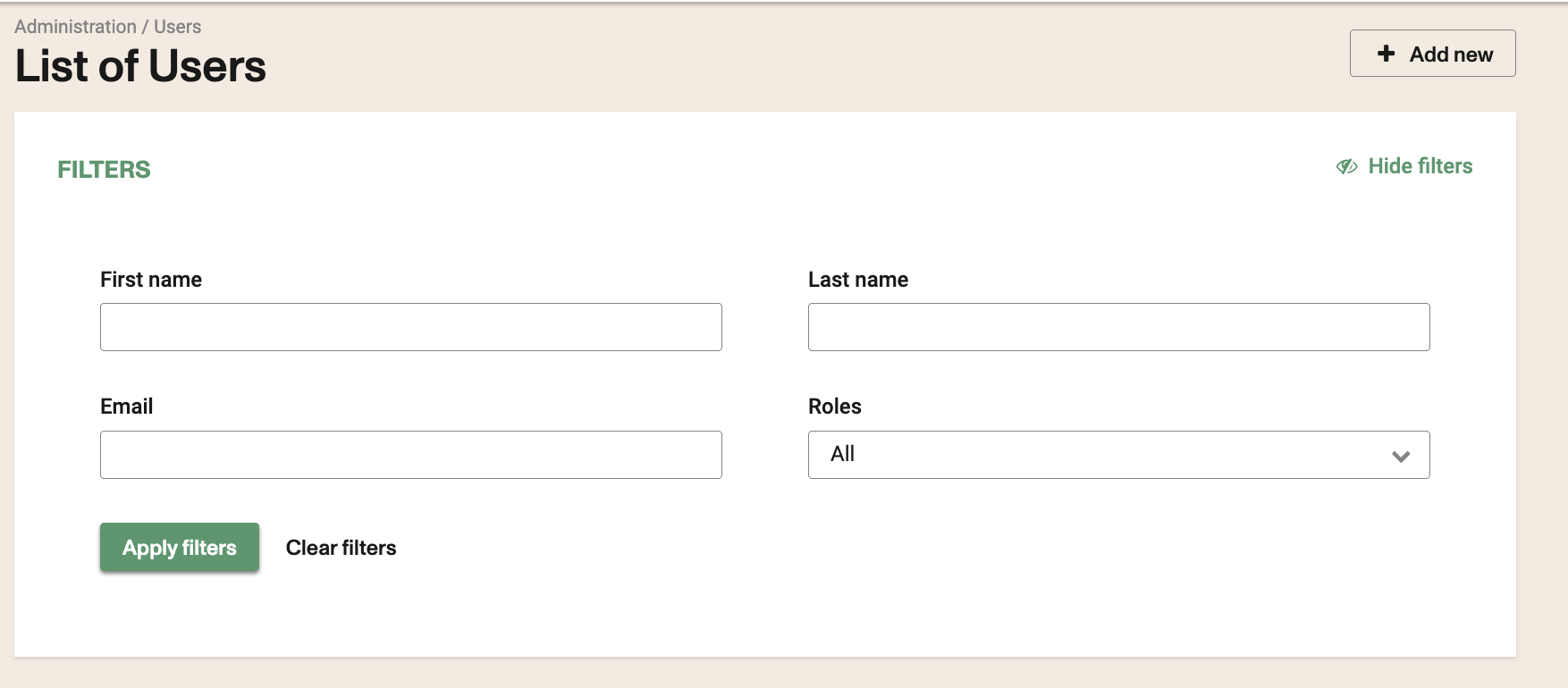
Task: Focus the First name input field
Action: (411, 327)
